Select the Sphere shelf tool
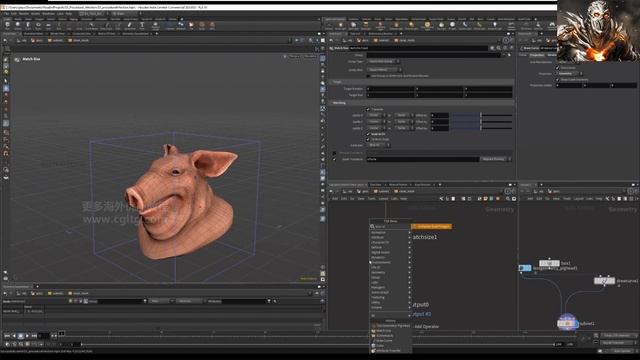Image resolution: width=640 pixels, height=360 pixels. 18,26
